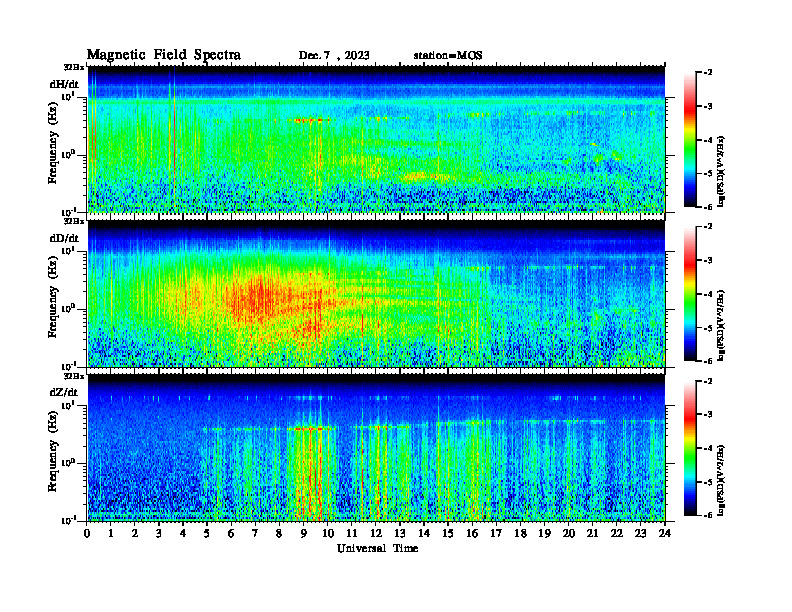Click the -2 label on dH/dt colorbar
The height and width of the screenshot is (612, 792).
coord(708,73)
